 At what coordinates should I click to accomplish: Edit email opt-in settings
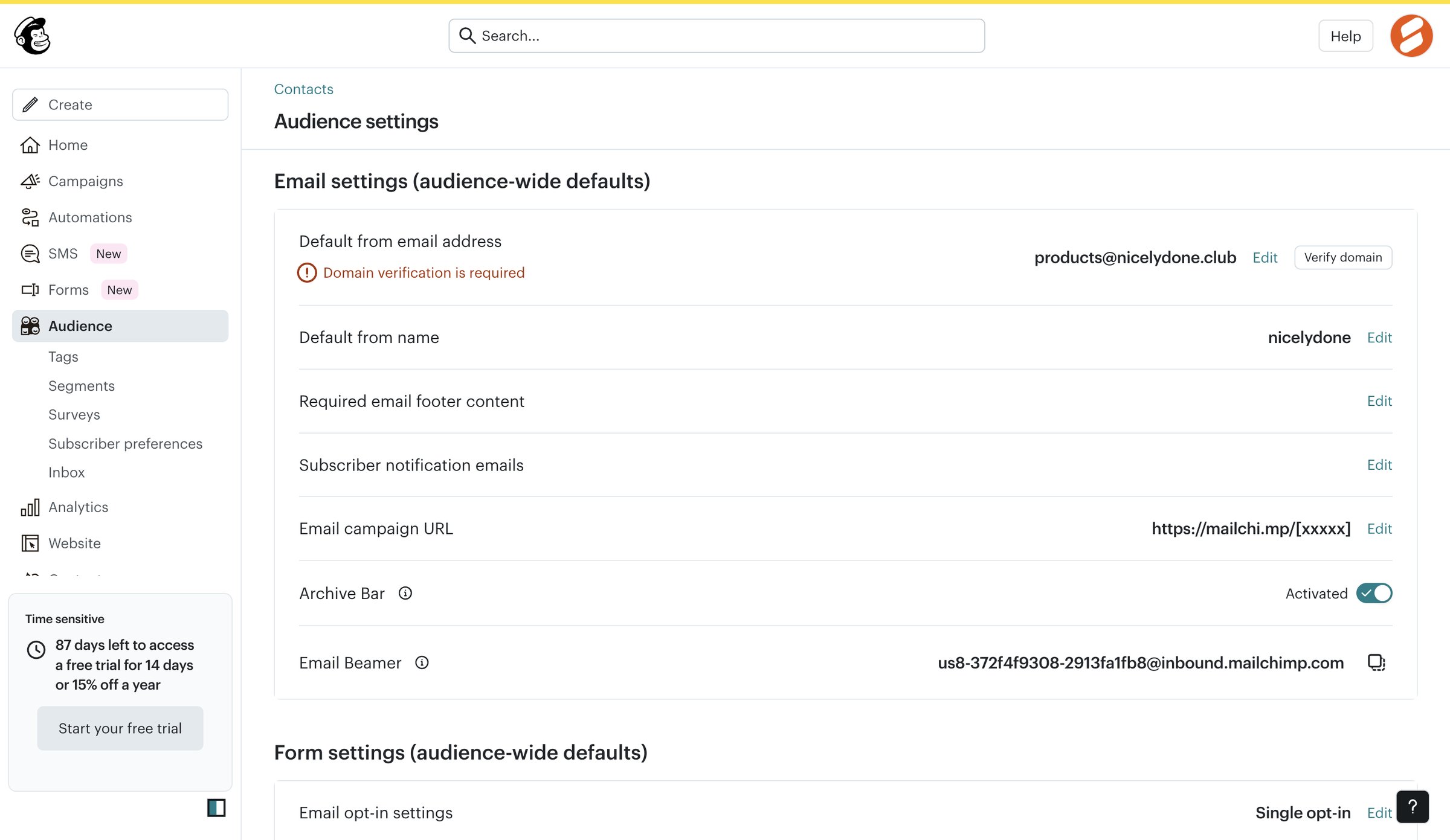click(1379, 813)
